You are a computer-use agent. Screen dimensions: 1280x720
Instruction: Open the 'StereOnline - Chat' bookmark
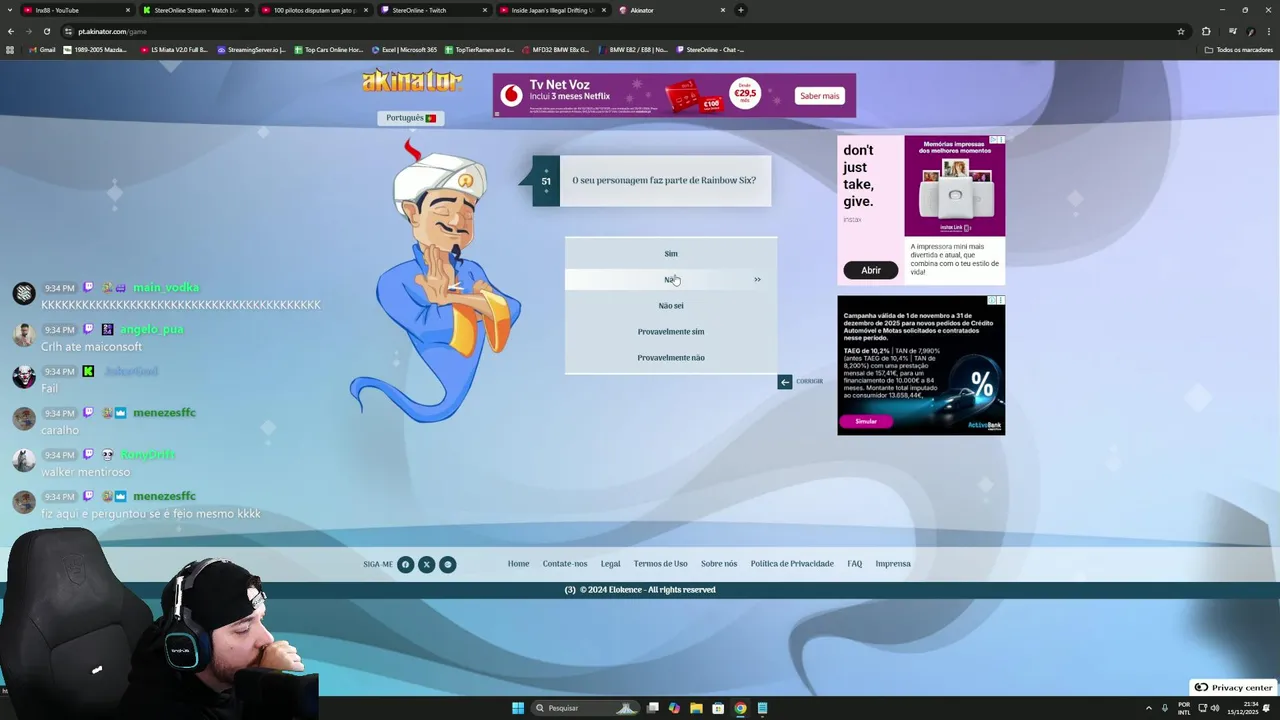(710, 49)
